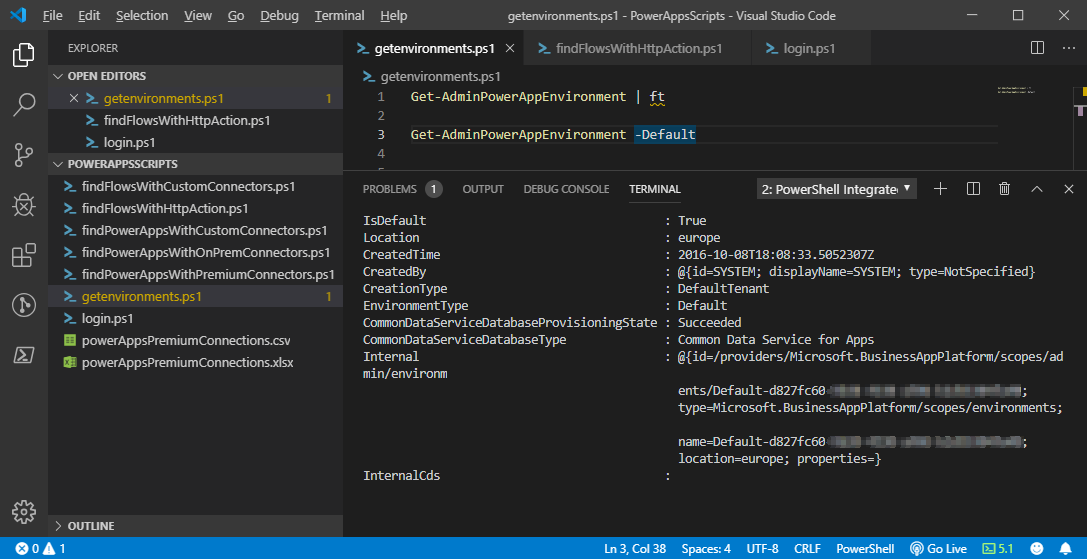Create a new terminal with plus icon
This screenshot has height=559, width=1087.
click(940, 189)
